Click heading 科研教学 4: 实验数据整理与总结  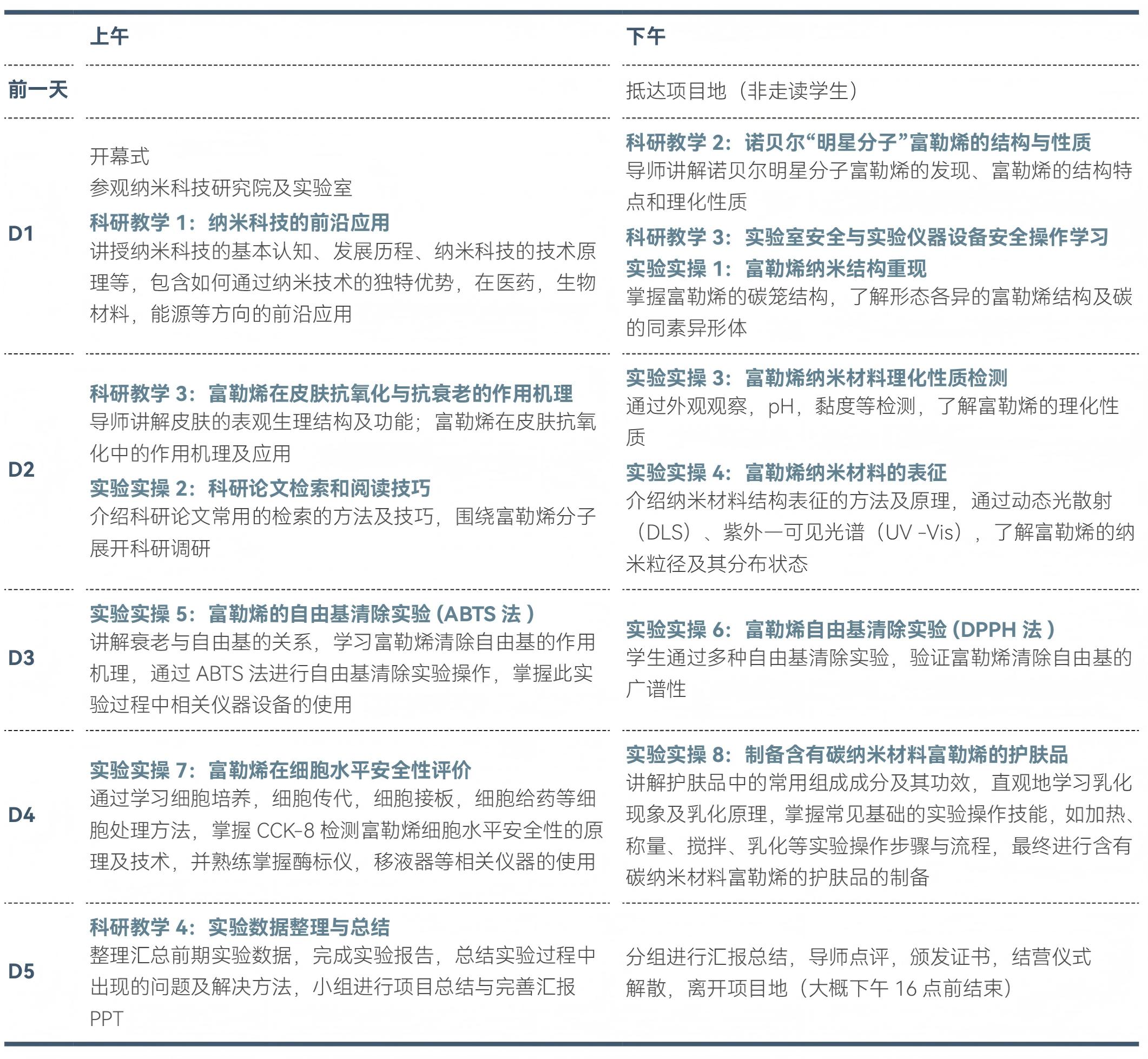point(240,927)
